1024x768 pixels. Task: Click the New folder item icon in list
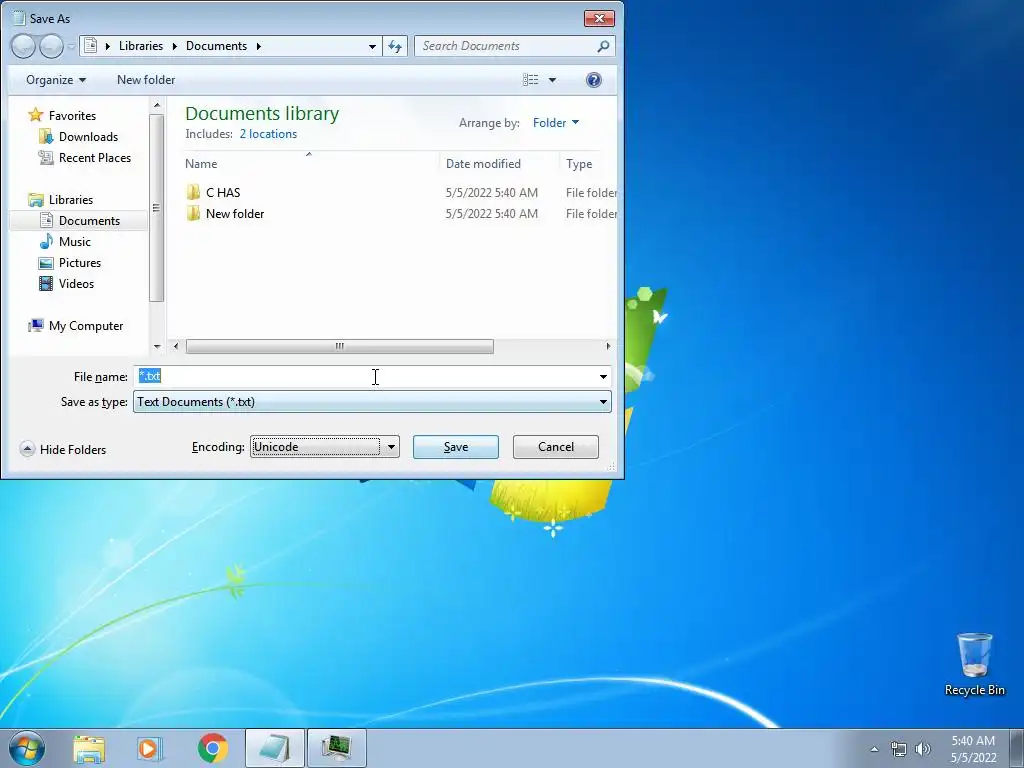pos(193,214)
